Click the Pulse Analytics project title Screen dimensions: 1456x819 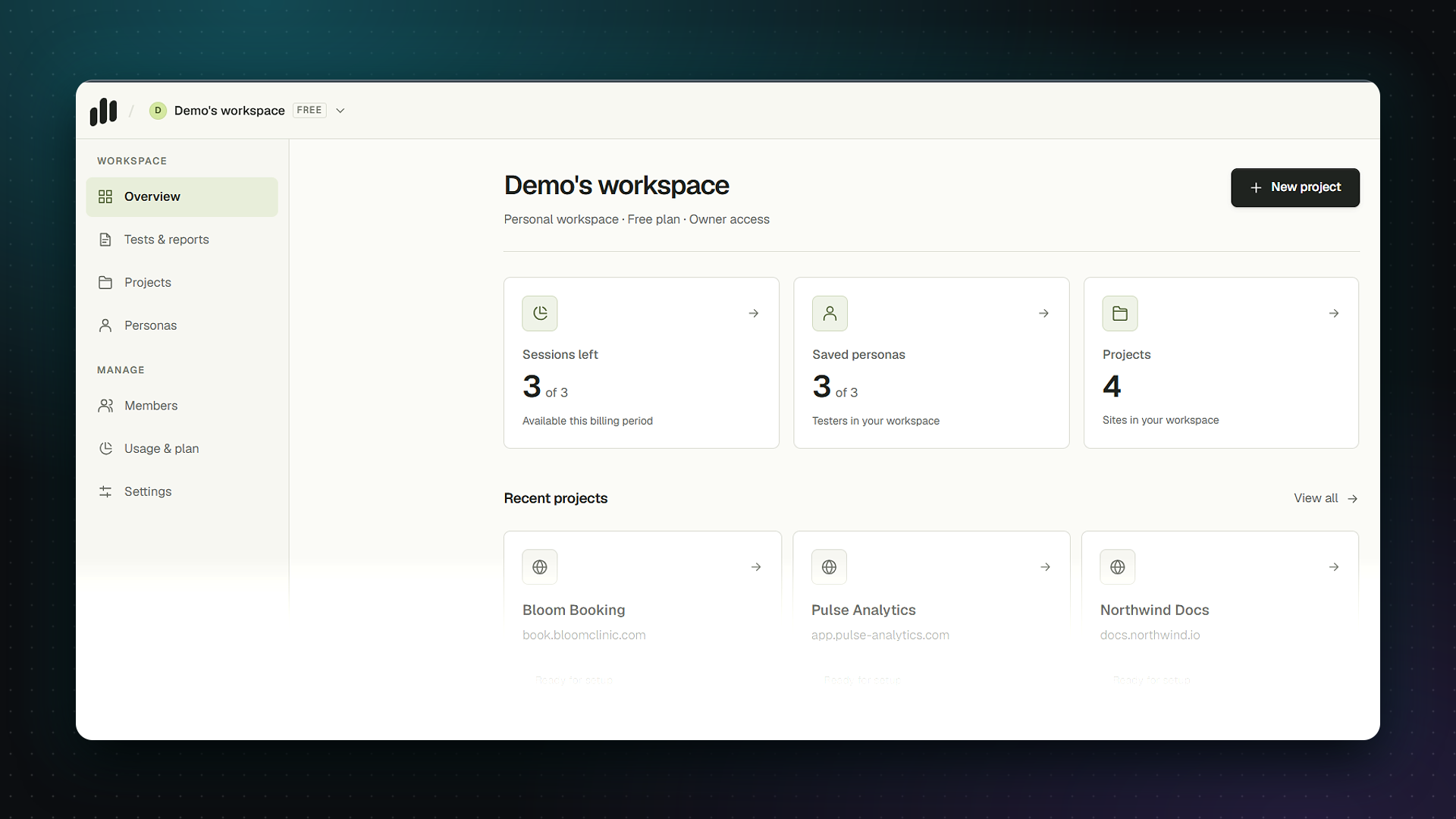[x=863, y=610]
